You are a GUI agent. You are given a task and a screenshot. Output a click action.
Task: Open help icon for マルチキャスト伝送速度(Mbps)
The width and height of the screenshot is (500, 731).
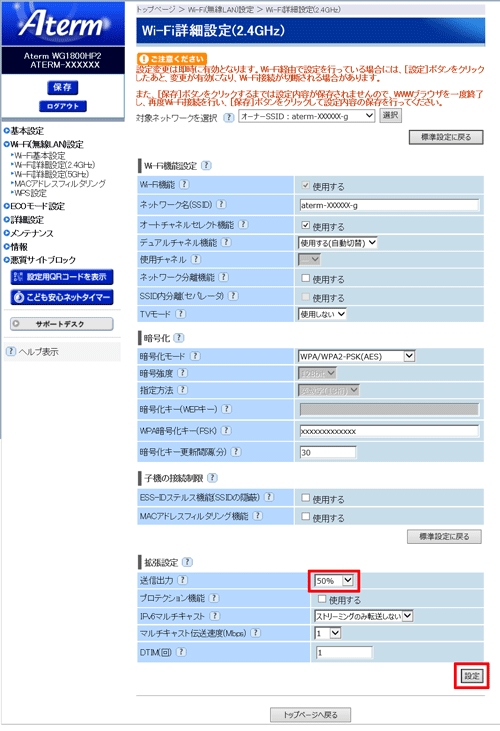[x=255, y=633]
